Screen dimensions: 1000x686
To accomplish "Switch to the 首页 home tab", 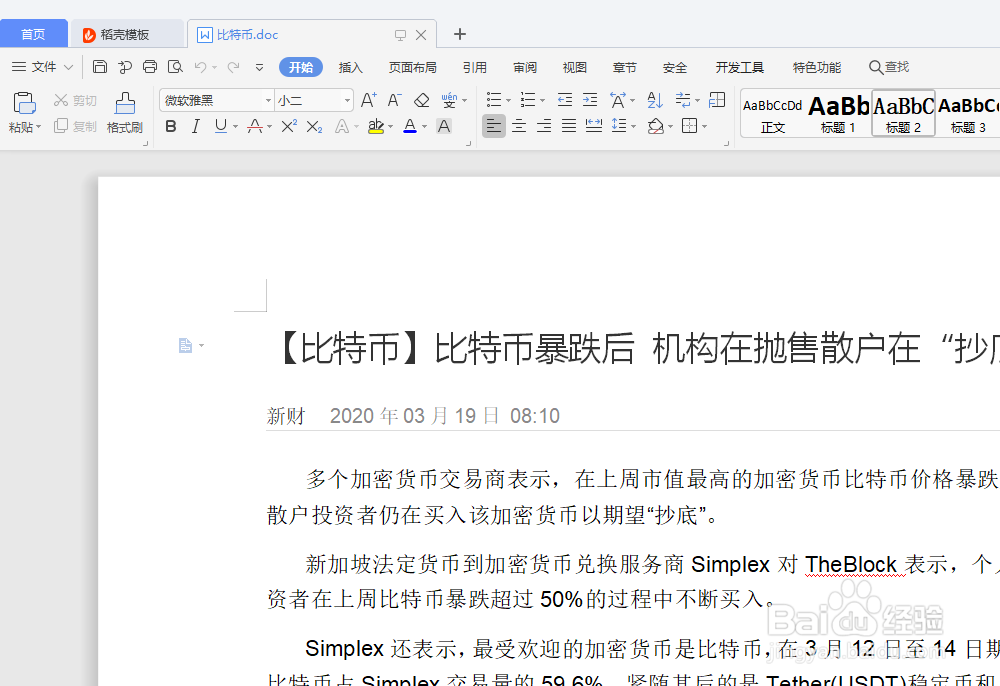I will click(33, 34).
